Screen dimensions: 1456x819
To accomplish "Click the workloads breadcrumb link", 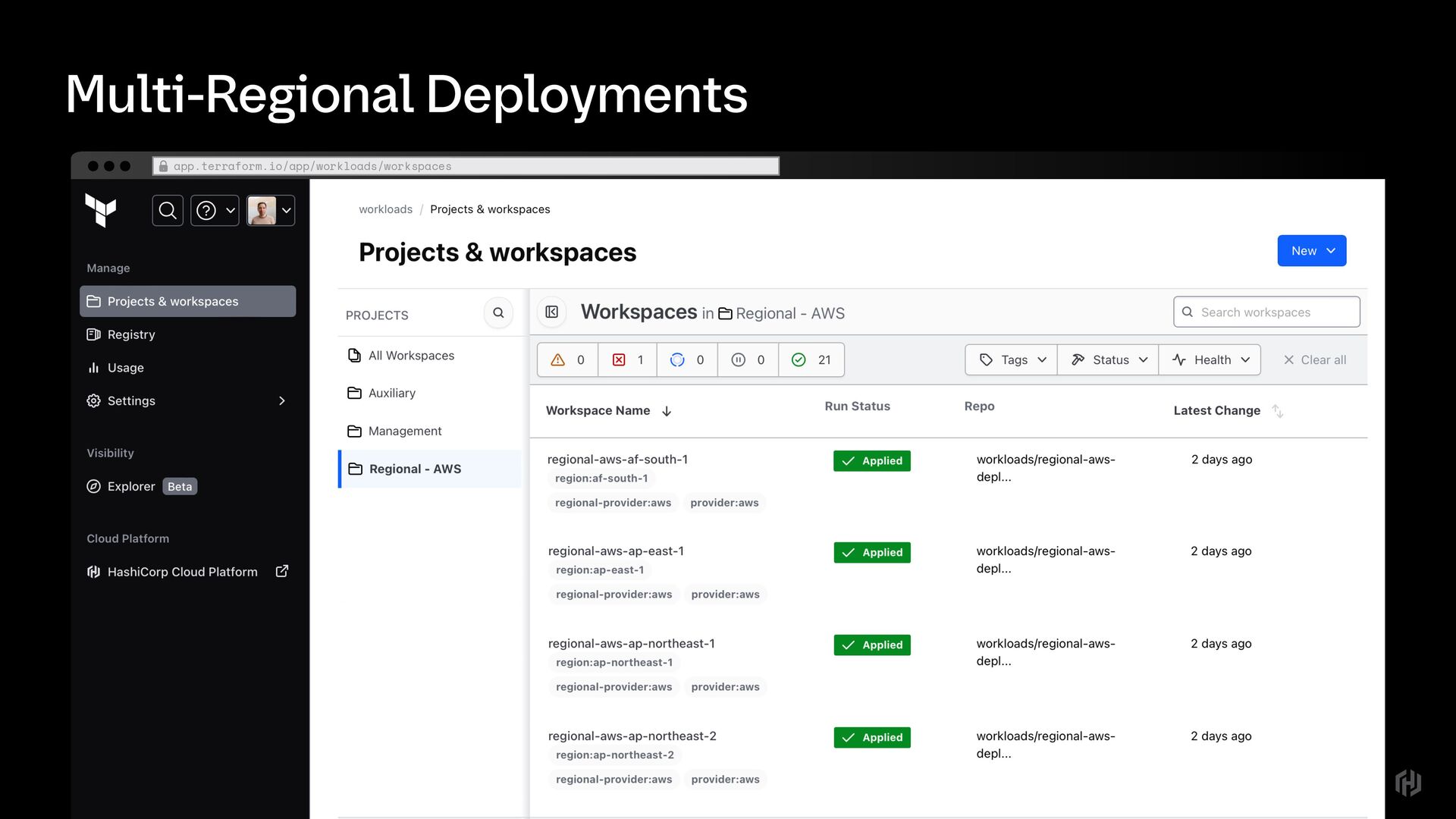I will point(385,209).
